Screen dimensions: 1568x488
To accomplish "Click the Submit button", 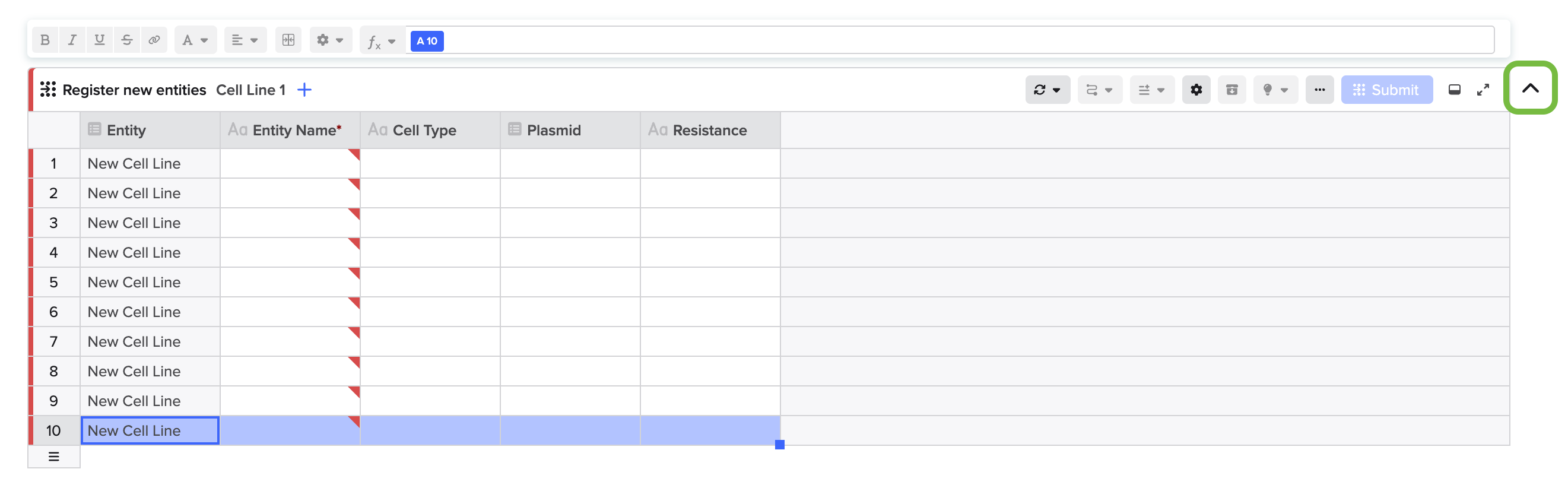I will tap(1386, 90).
